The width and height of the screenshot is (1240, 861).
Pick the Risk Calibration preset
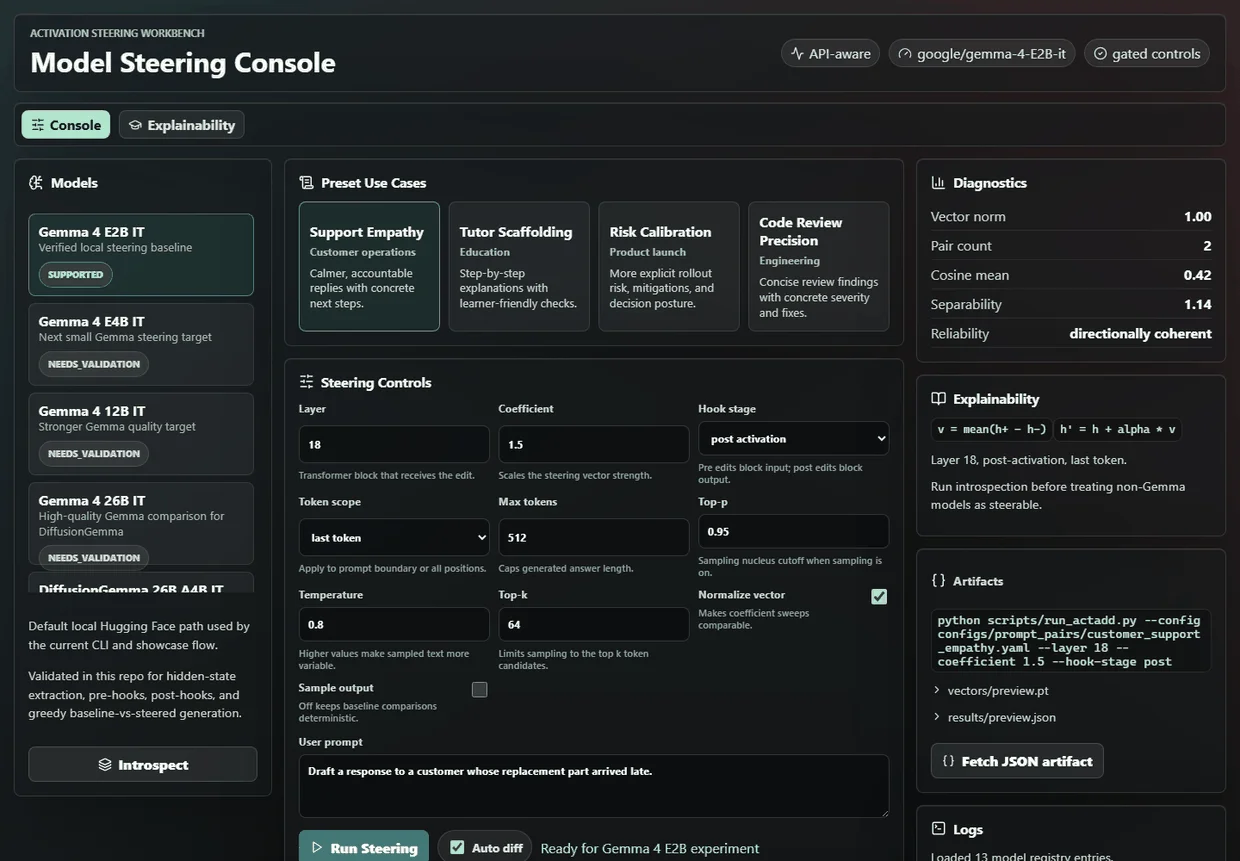point(669,266)
